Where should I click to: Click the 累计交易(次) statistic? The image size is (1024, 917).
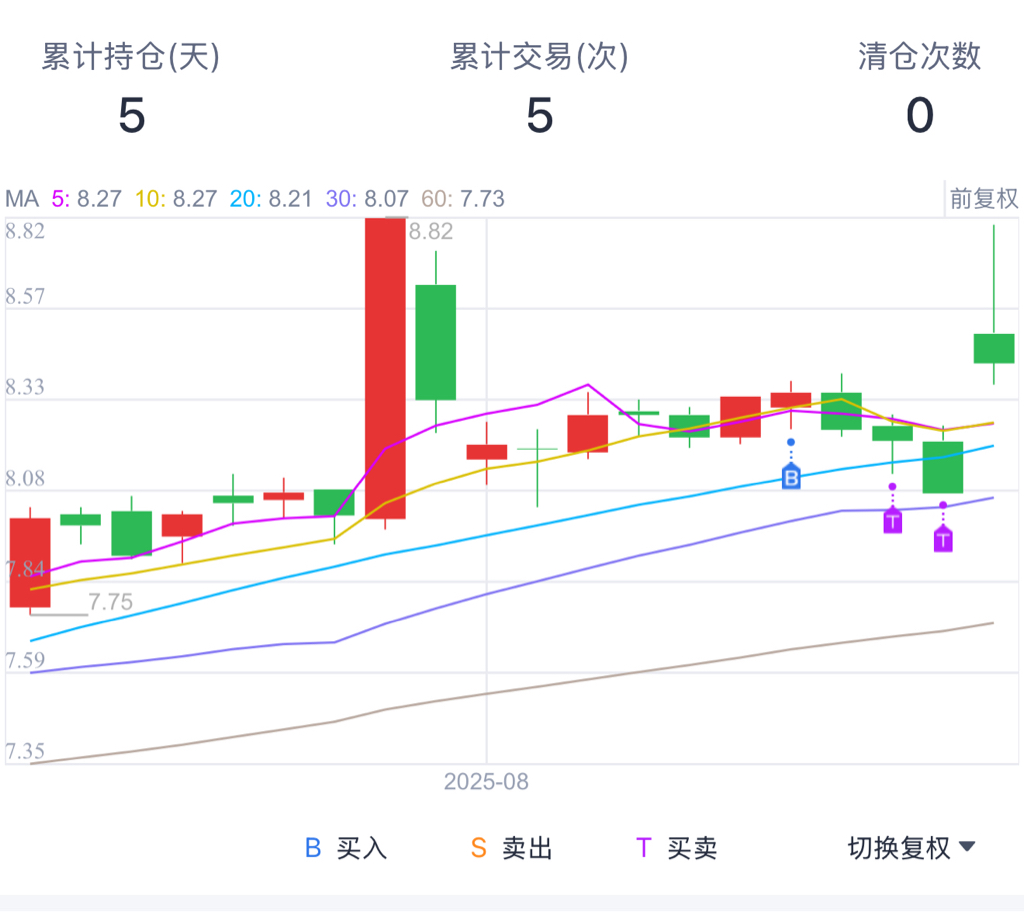pyautogui.click(x=539, y=87)
